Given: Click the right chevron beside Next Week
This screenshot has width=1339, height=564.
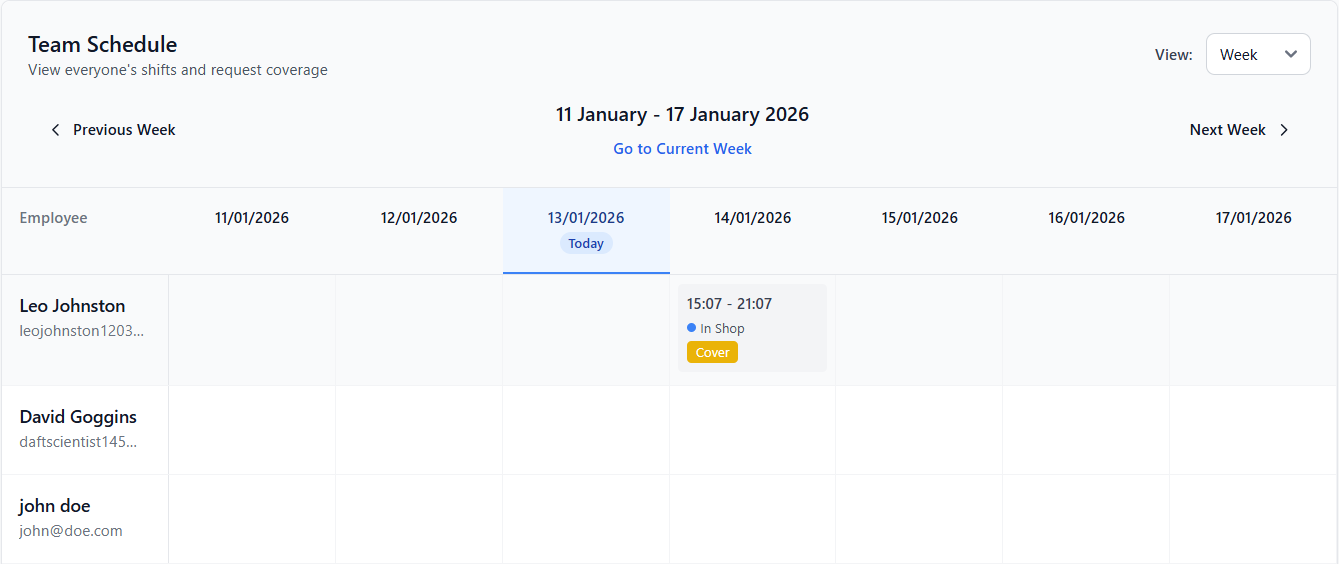Looking at the screenshot, I should (x=1284, y=130).
